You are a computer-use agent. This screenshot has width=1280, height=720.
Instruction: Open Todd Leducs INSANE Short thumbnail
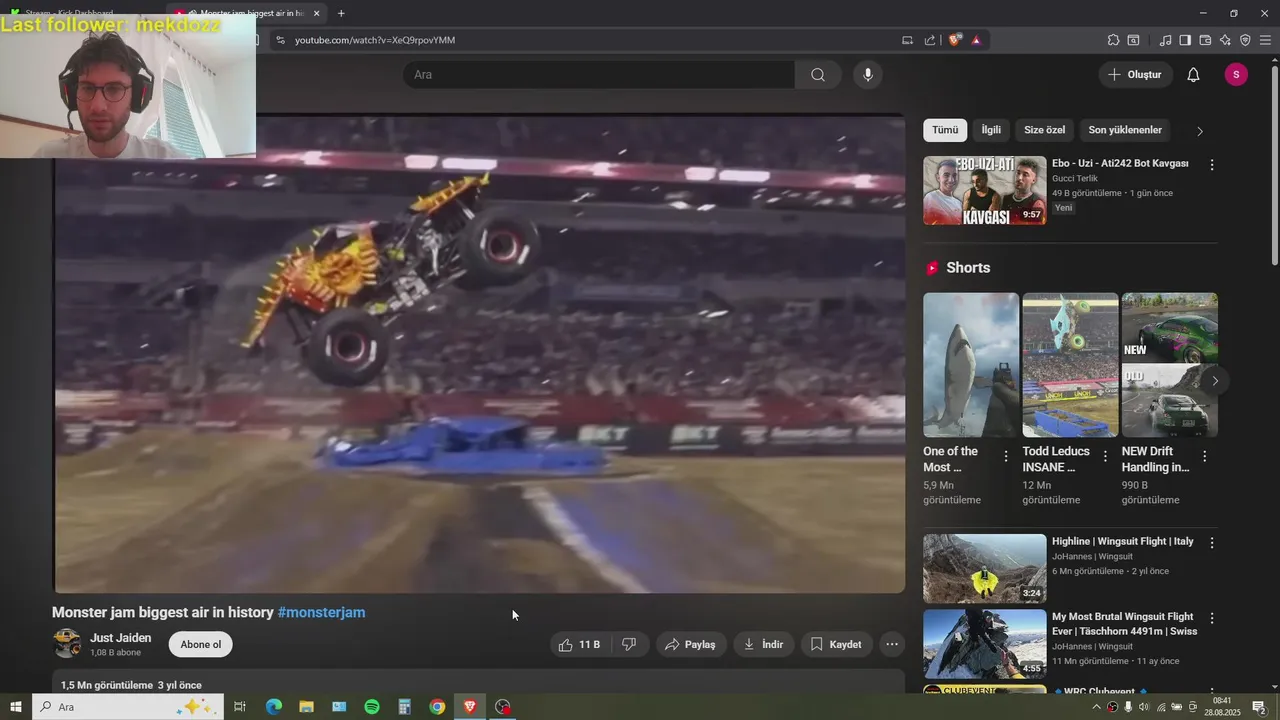[x=1070, y=365]
